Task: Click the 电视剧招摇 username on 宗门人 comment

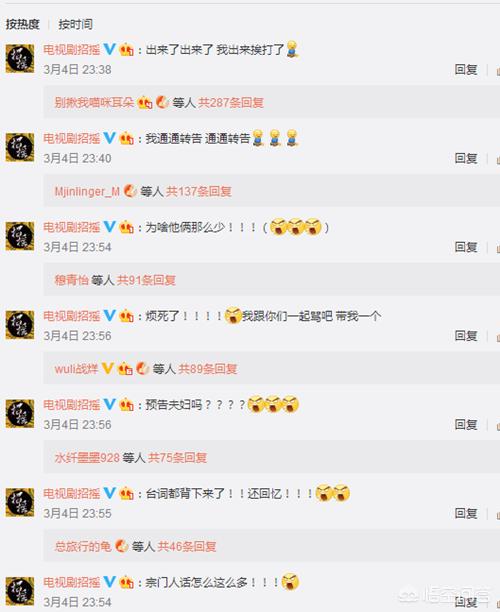Action: [x=72, y=582]
